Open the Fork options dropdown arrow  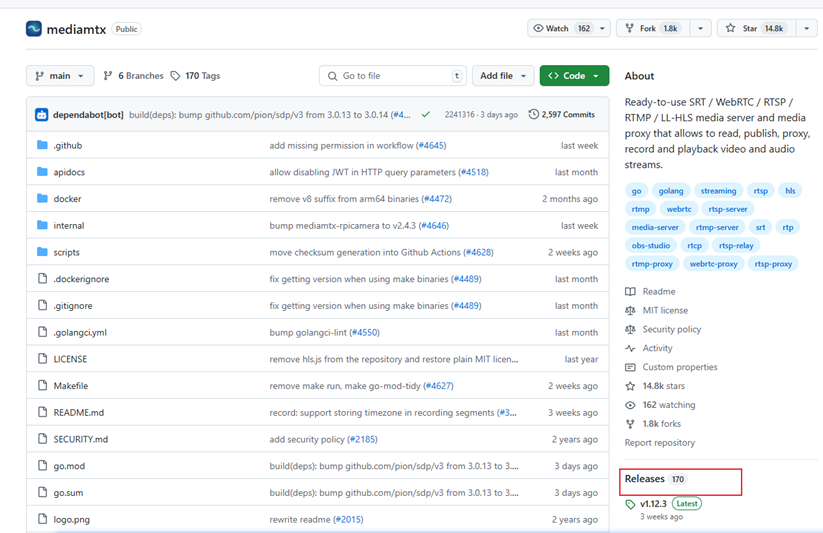click(700, 28)
